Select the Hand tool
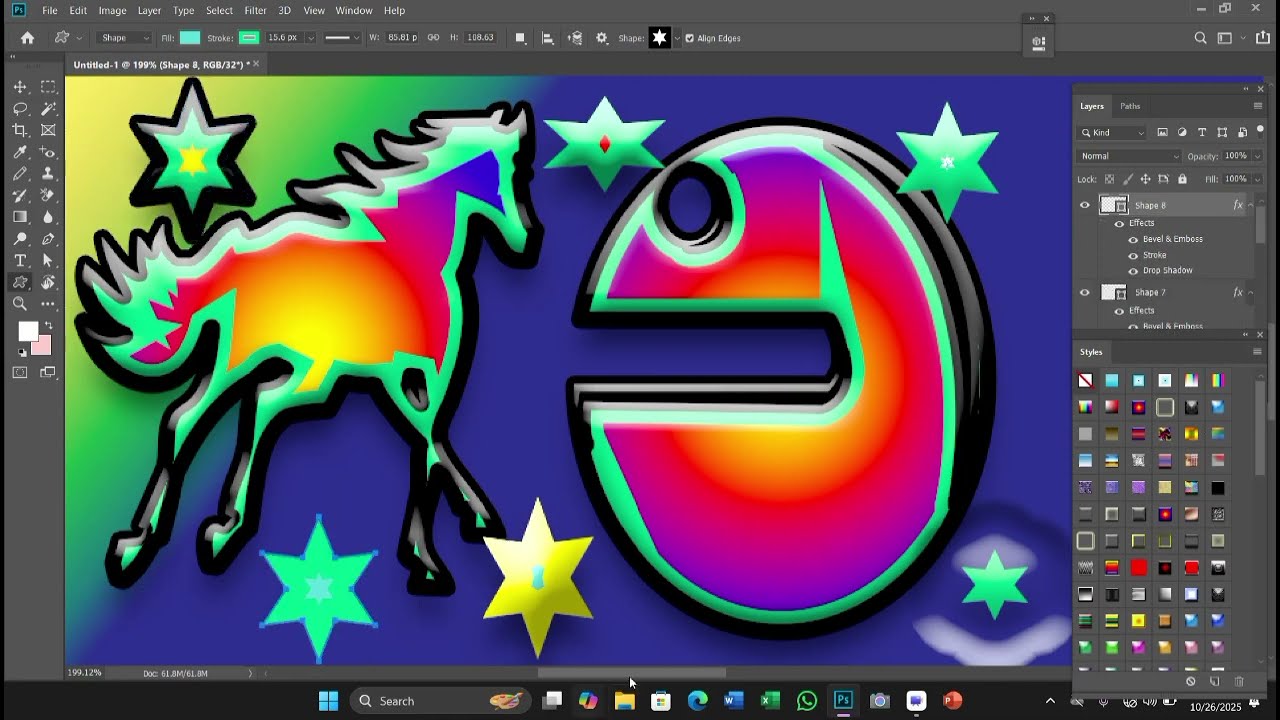The width and height of the screenshot is (1280, 720). click(x=48, y=282)
